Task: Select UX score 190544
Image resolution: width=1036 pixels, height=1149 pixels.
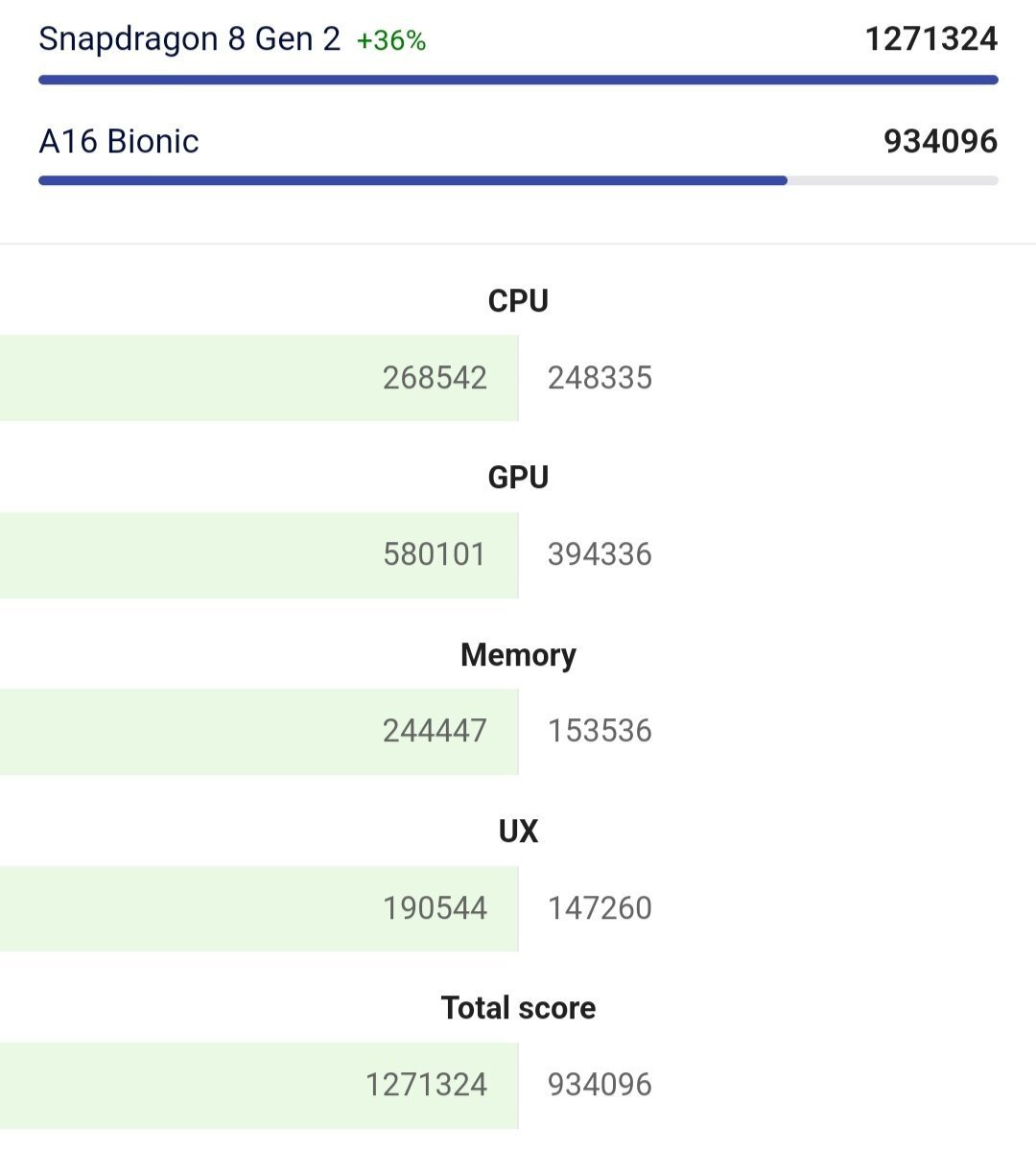Action: click(x=435, y=908)
